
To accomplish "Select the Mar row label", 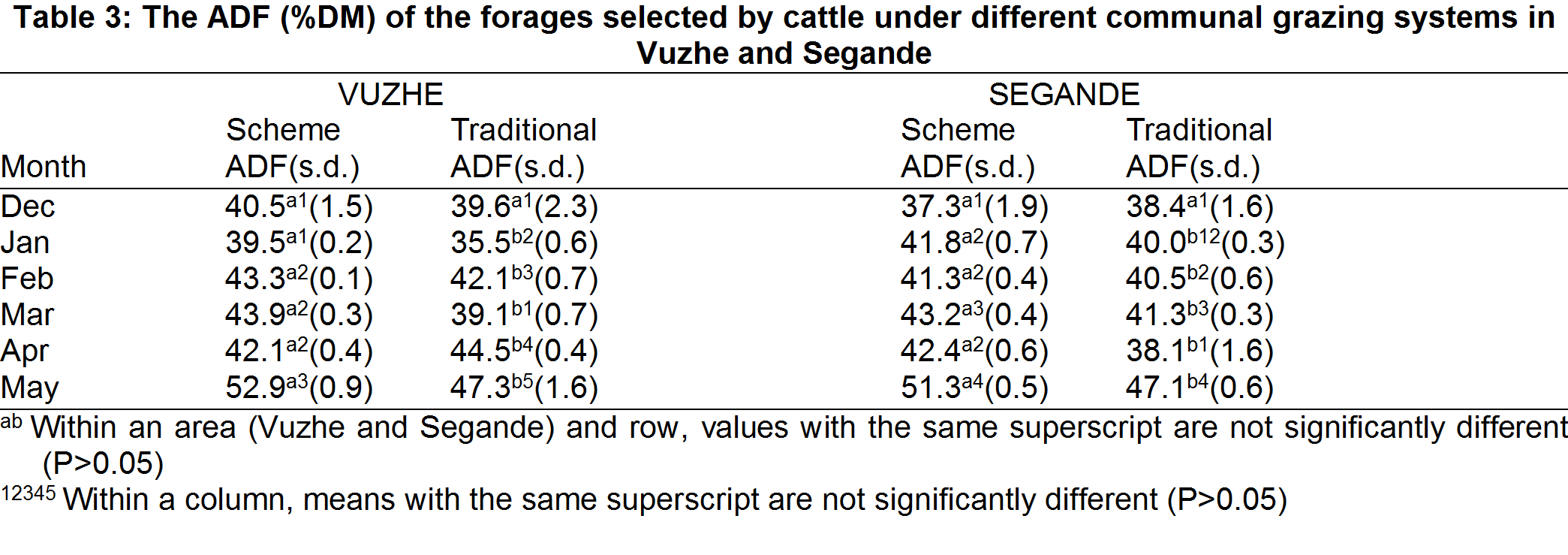I will point(27,315).
